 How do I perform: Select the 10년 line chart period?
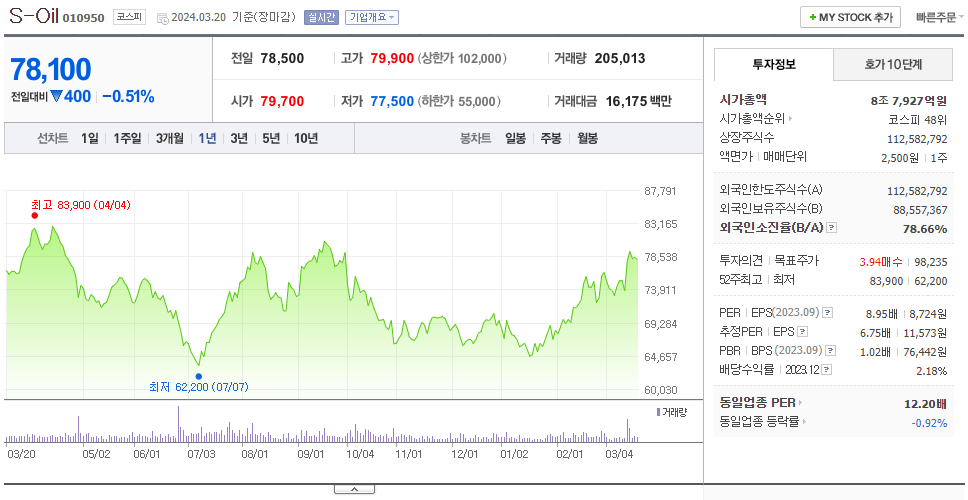click(306, 138)
